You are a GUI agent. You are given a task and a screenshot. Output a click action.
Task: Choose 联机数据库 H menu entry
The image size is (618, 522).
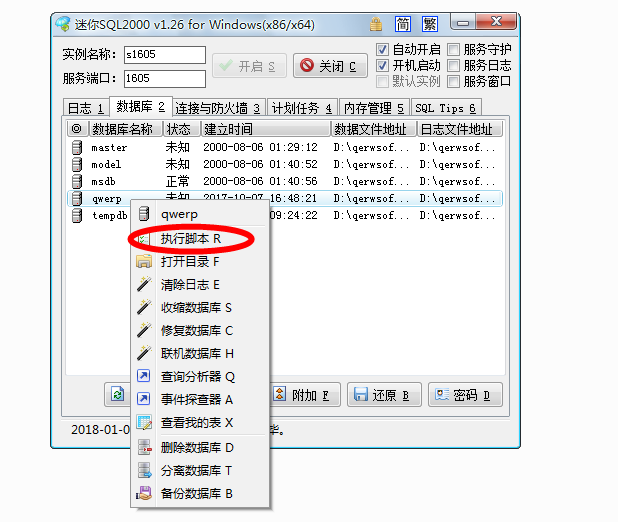click(x=200, y=353)
